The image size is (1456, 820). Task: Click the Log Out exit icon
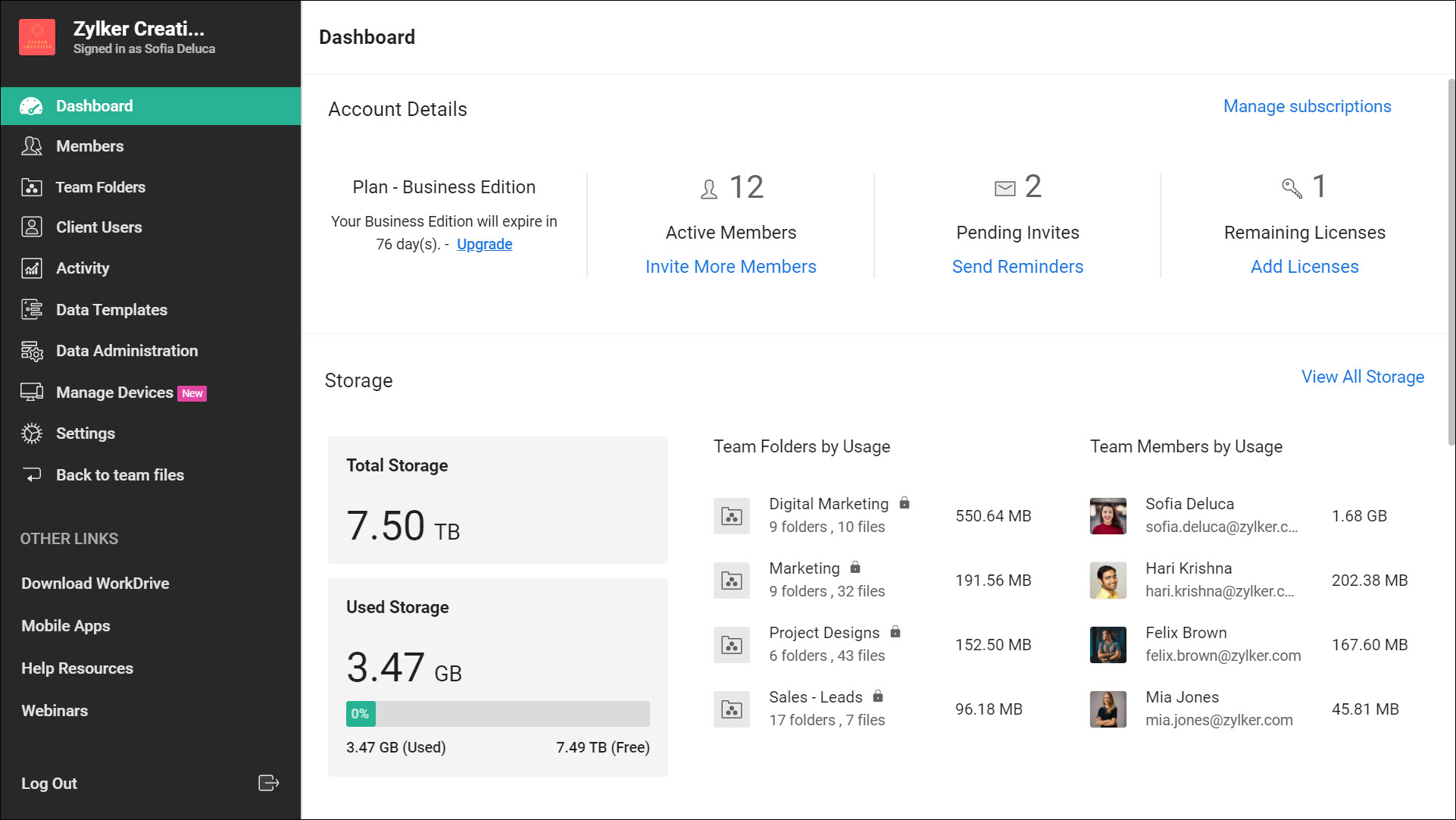268,783
